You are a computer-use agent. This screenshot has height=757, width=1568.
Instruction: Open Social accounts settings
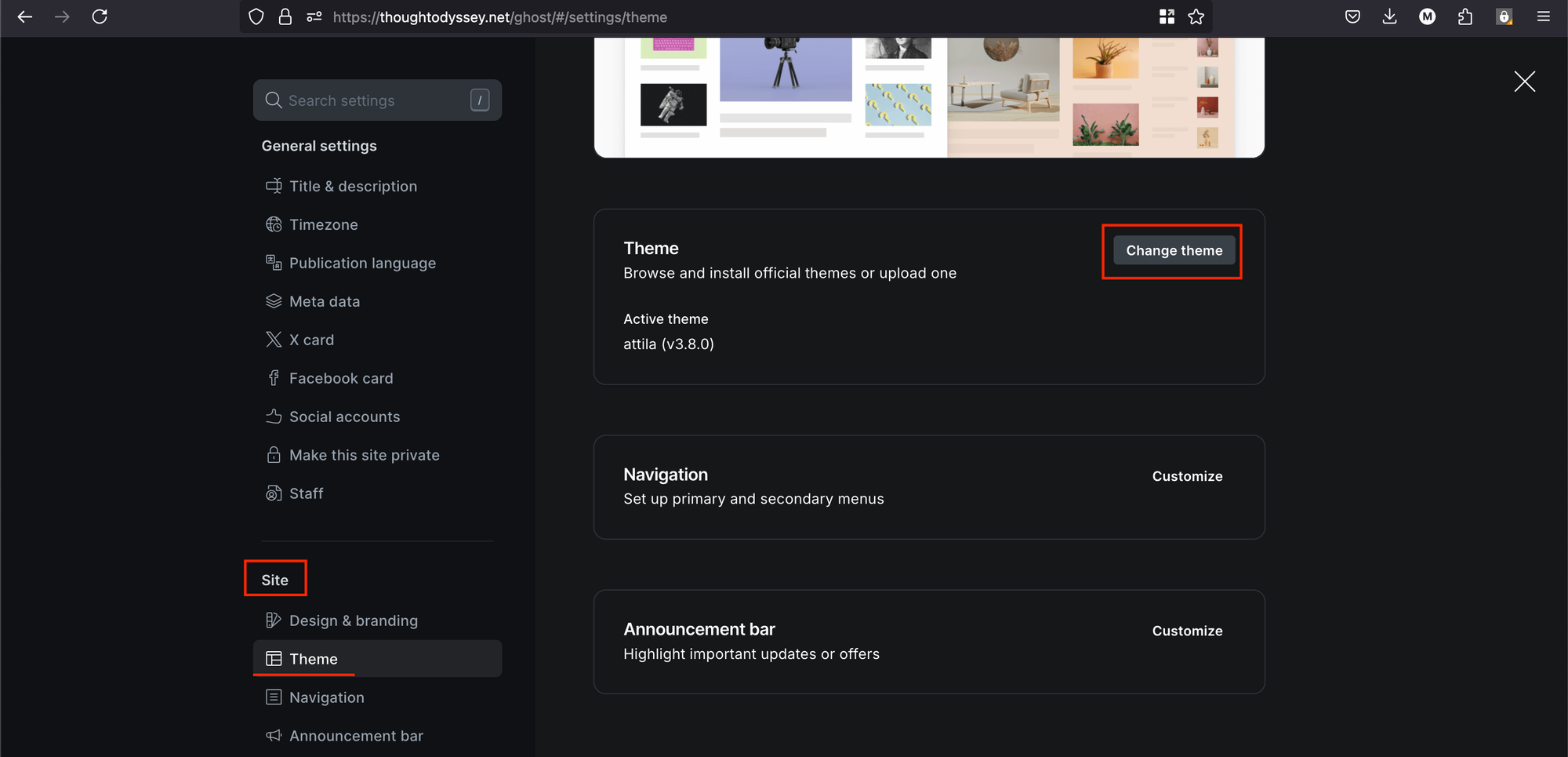tap(344, 417)
